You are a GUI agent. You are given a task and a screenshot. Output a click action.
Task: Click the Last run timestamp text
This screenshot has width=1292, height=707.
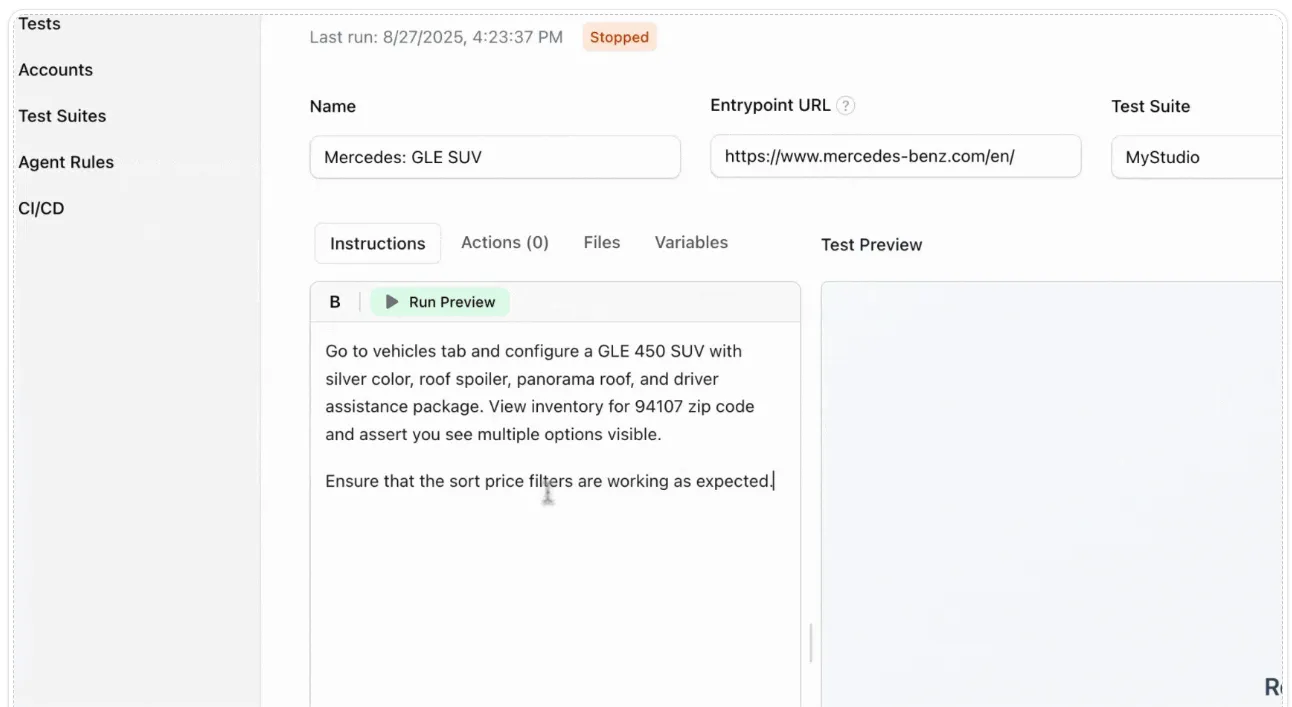[436, 37]
